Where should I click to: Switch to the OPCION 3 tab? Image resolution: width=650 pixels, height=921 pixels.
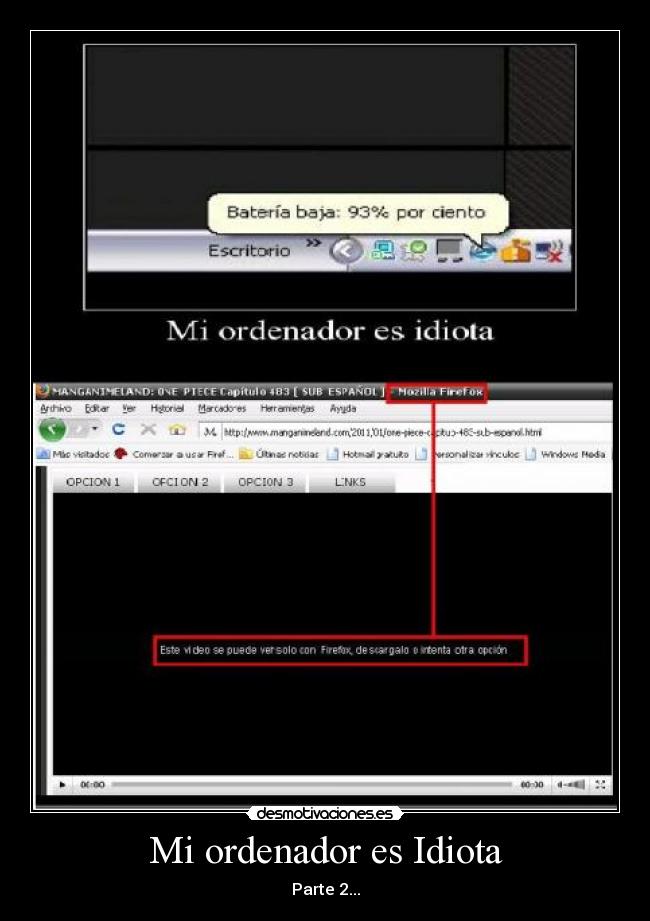265,482
